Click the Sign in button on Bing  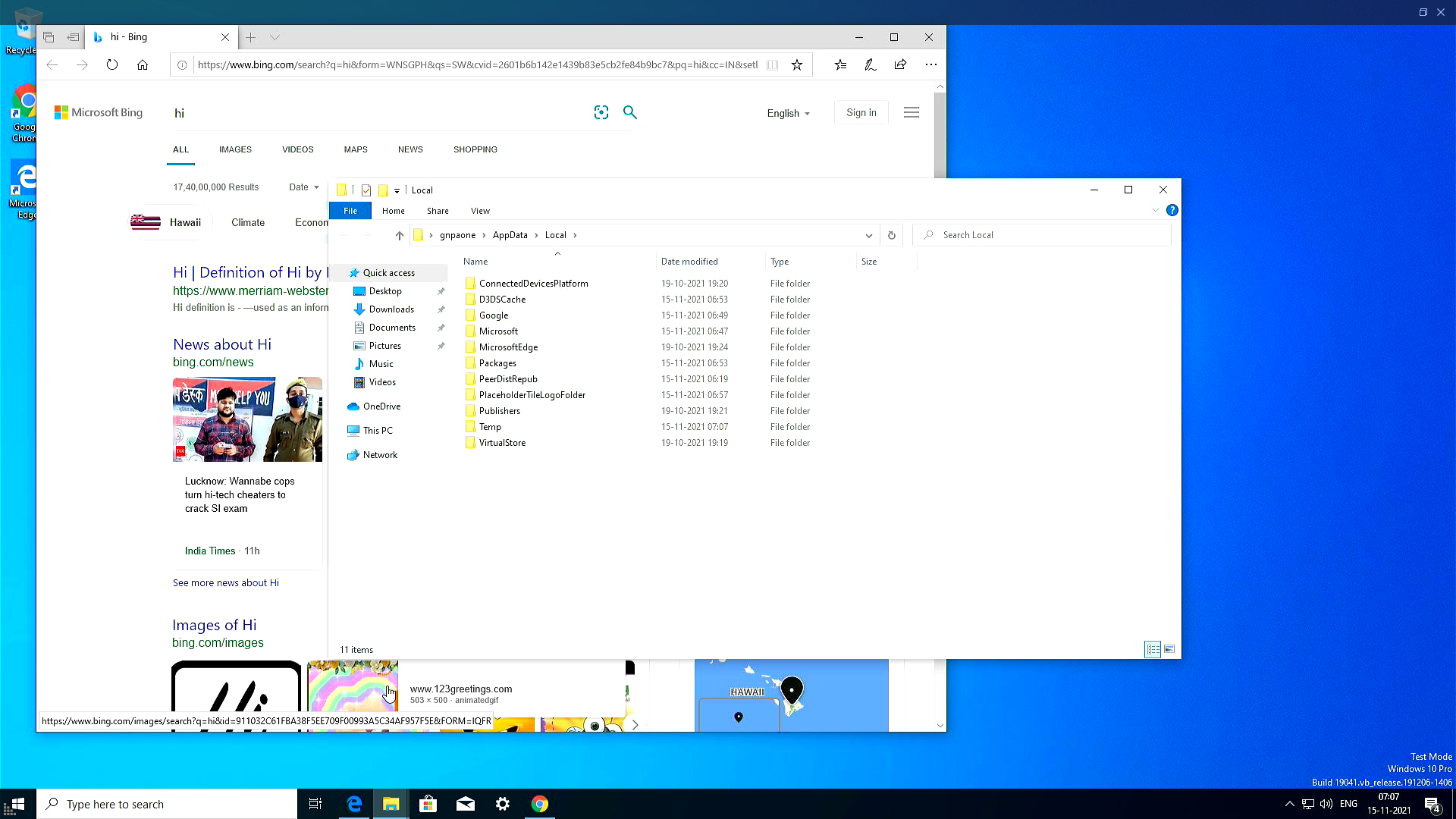pyautogui.click(x=861, y=111)
